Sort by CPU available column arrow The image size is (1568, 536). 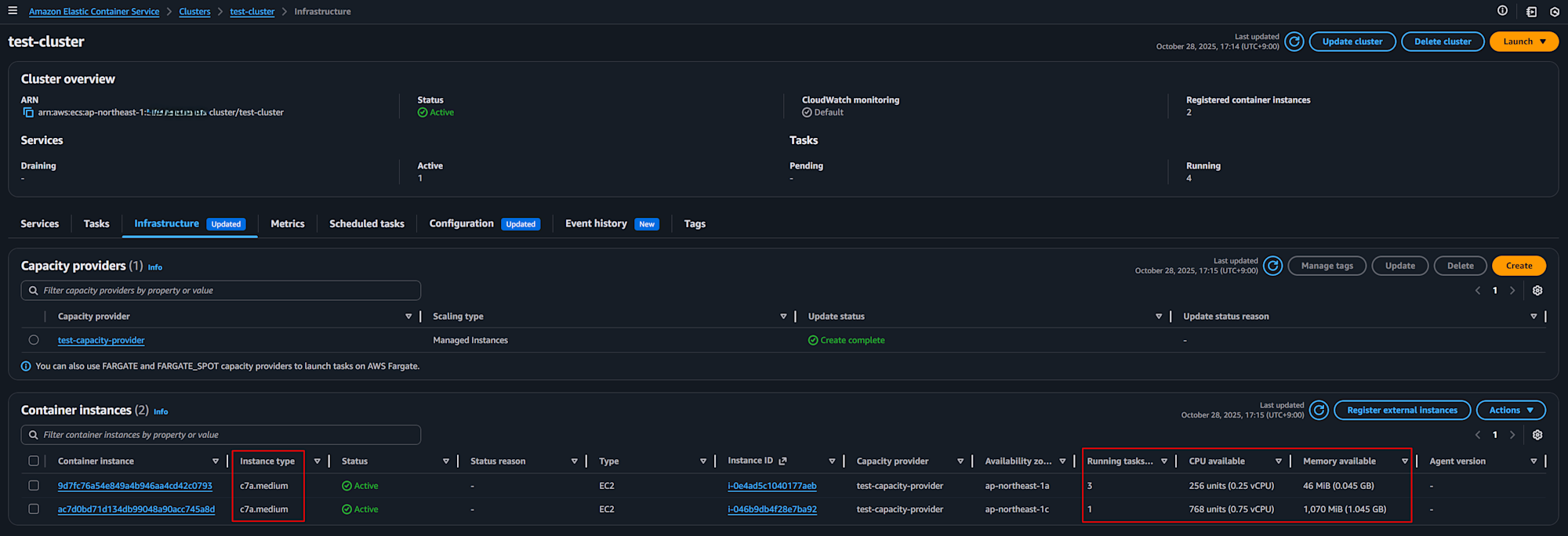[x=1279, y=462]
